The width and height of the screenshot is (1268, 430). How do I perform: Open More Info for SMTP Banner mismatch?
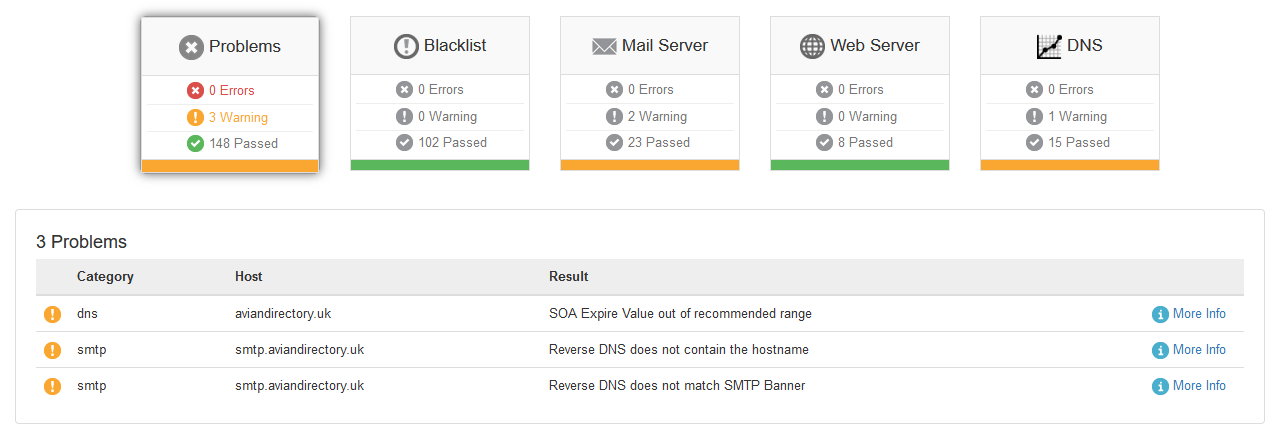click(x=1198, y=386)
